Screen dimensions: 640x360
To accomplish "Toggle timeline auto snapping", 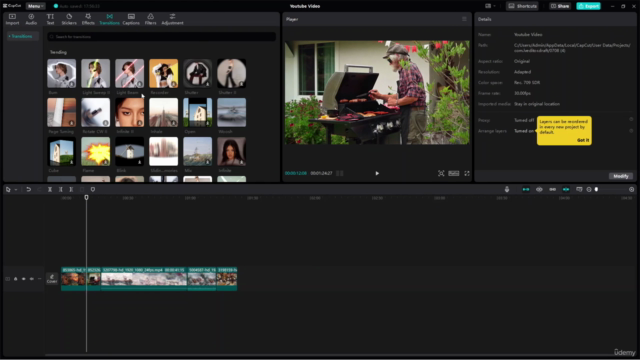I will pos(539,190).
